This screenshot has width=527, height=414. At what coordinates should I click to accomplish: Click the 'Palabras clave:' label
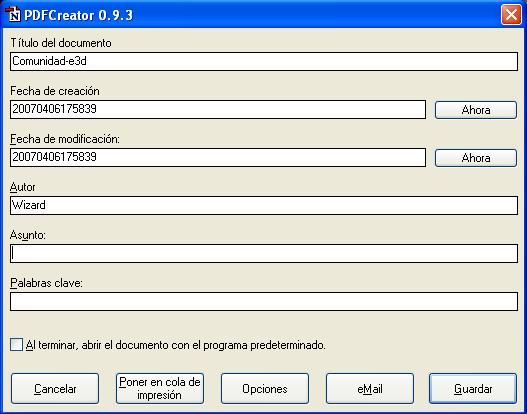(46, 283)
